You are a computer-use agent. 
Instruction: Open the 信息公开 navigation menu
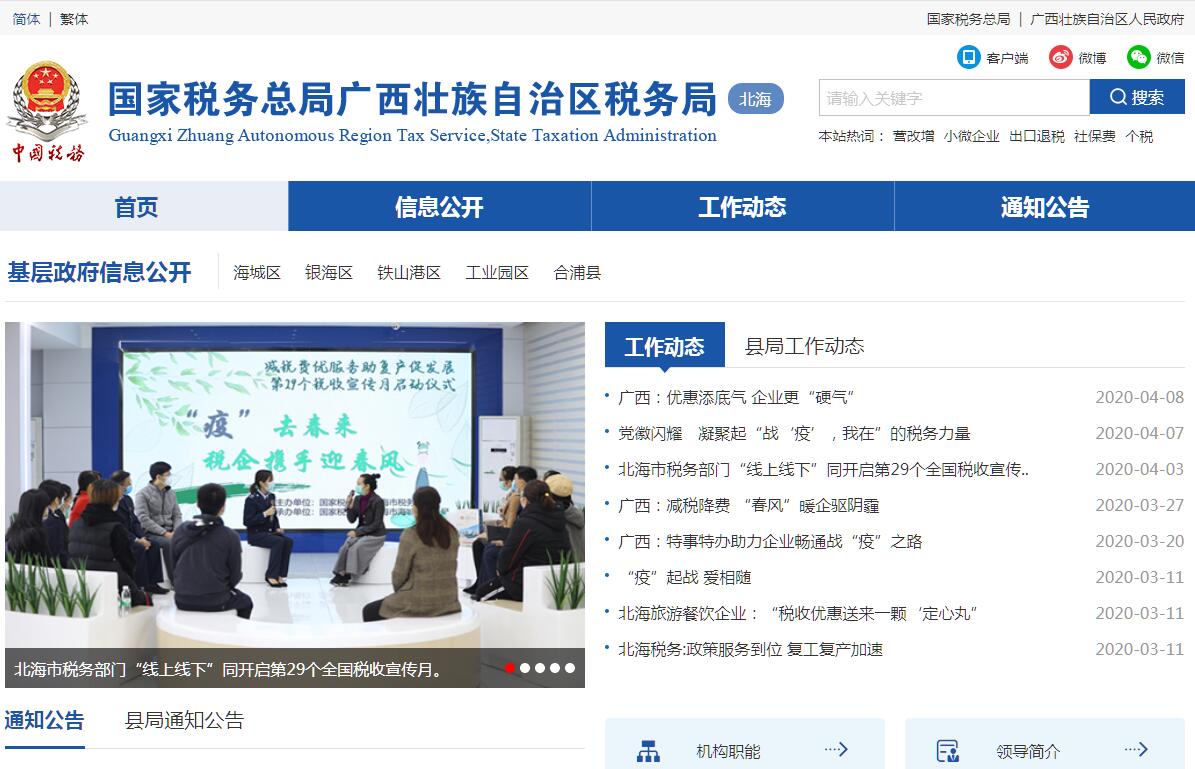tap(439, 207)
